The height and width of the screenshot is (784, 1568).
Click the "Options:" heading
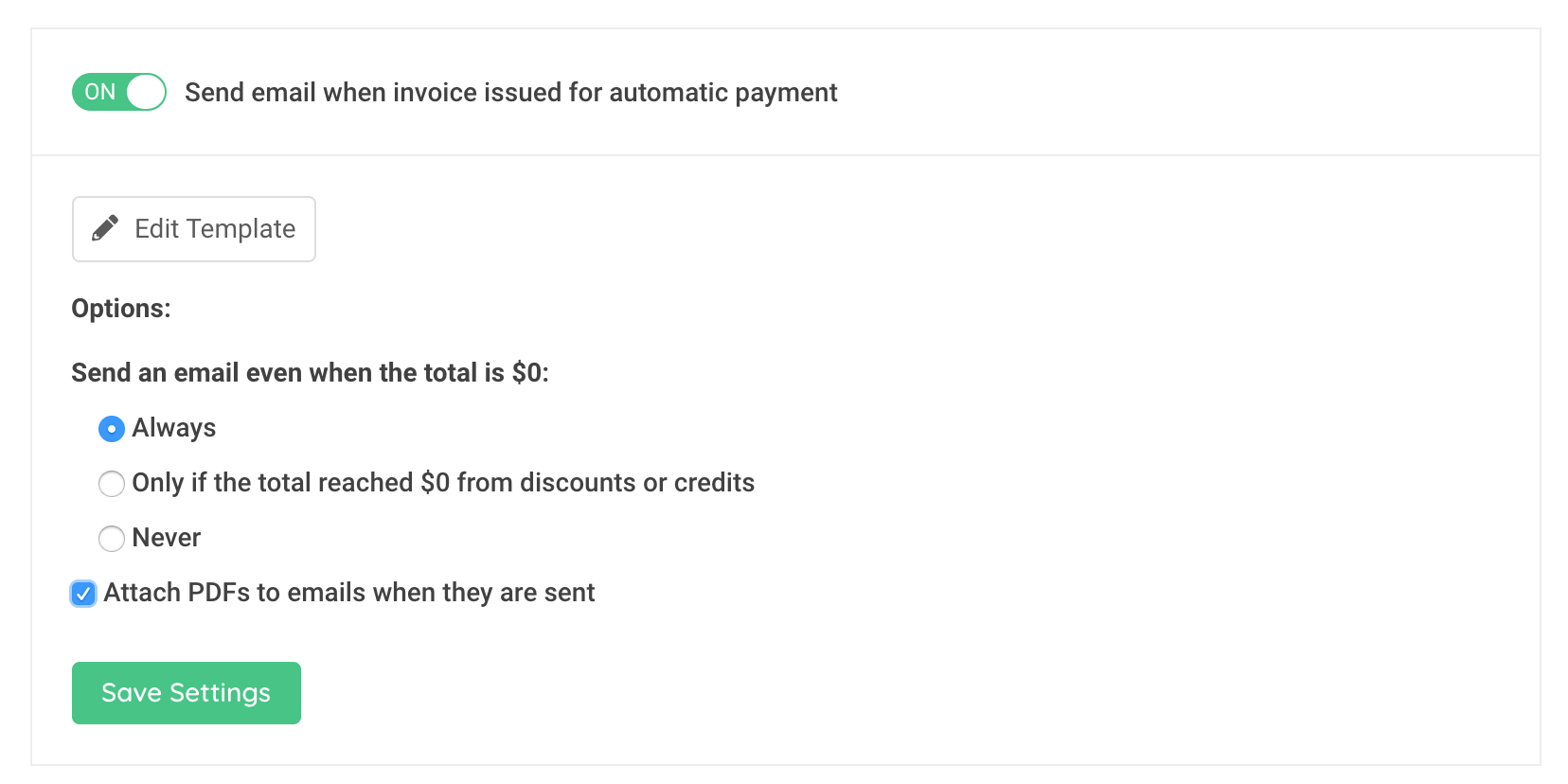(121, 309)
